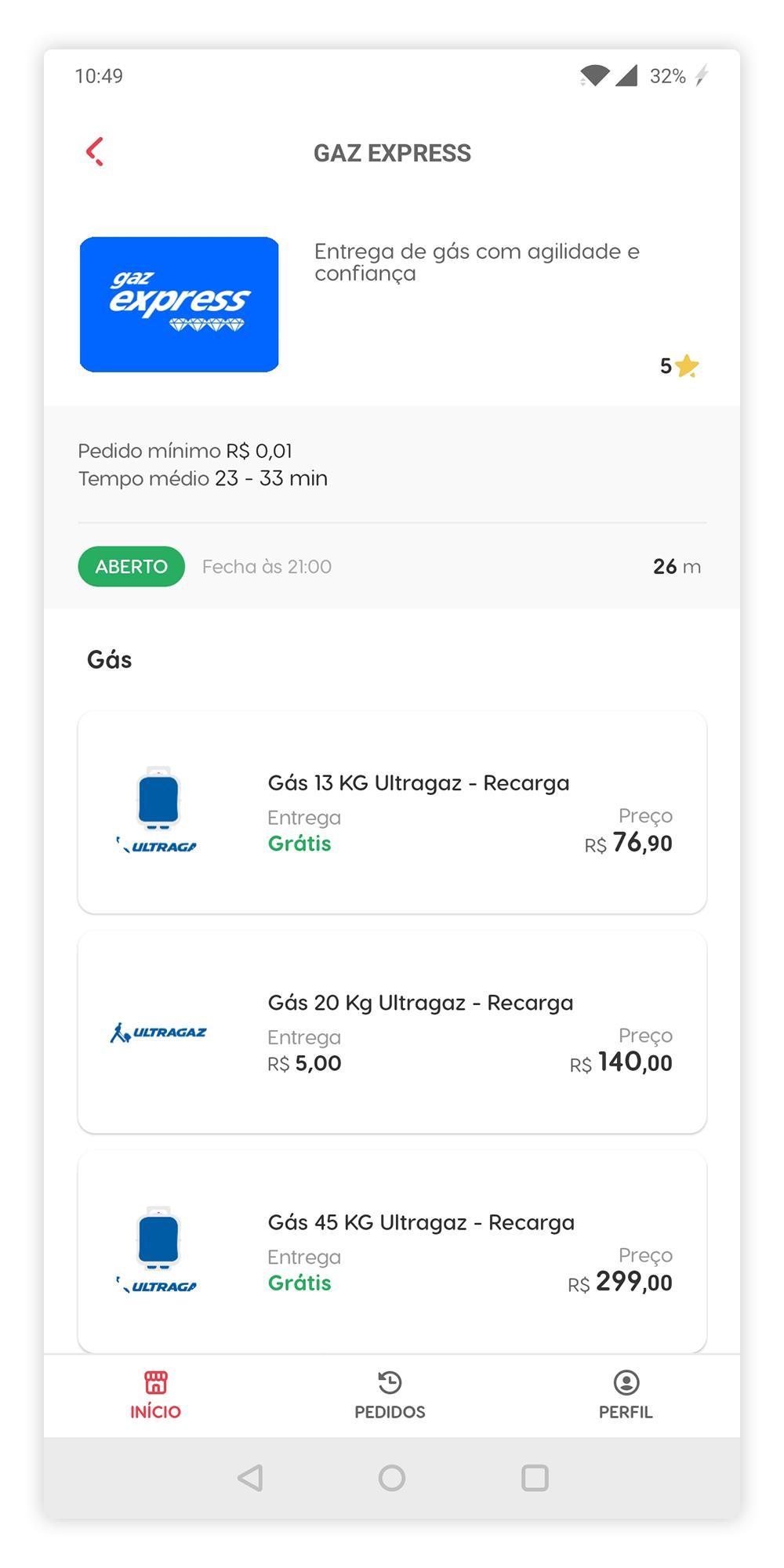Tap the Android back triangle button
The height and width of the screenshot is (1568, 784).
click(x=250, y=1478)
